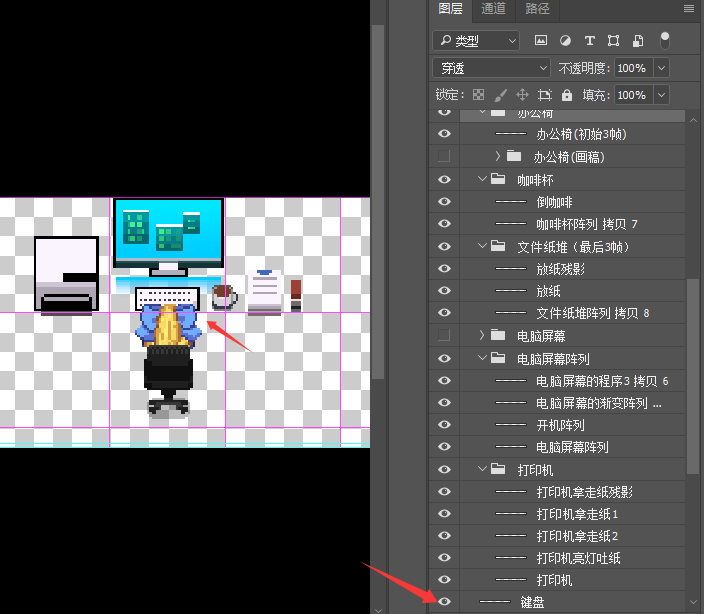Filter for type layers (T icon)
704x614 pixels.
pyautogui.click(x=589, y=41)
